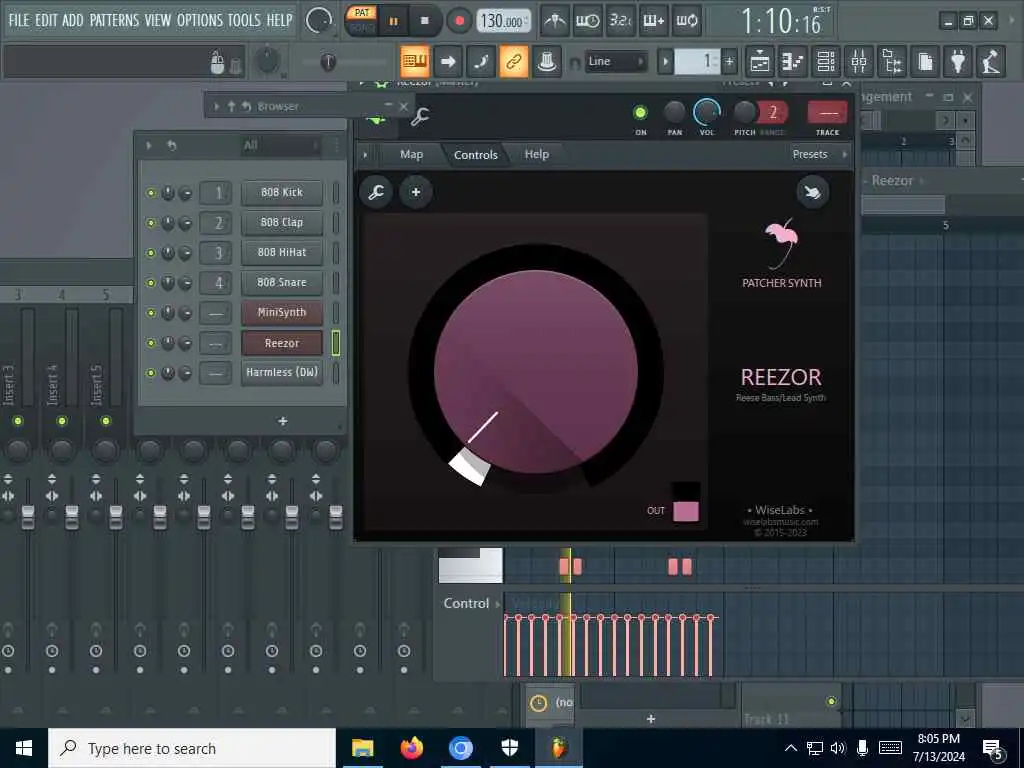
Task: Open the PATTERNS menu
Action: [x=114, y=20]
